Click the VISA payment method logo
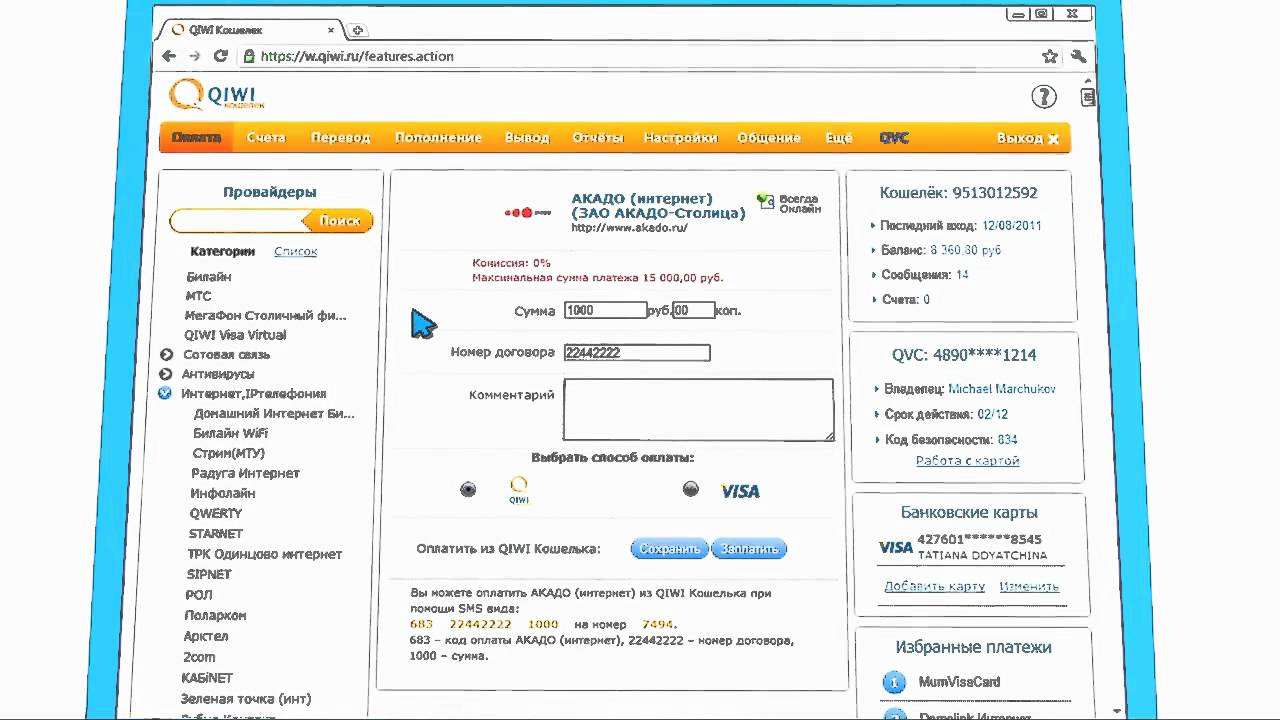 [x=740, y=491]
